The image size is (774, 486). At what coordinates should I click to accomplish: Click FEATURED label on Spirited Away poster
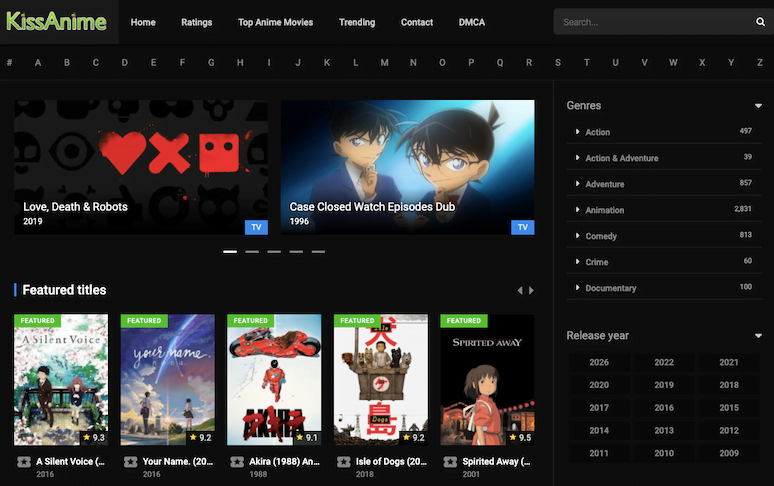[x=464, y=321]
